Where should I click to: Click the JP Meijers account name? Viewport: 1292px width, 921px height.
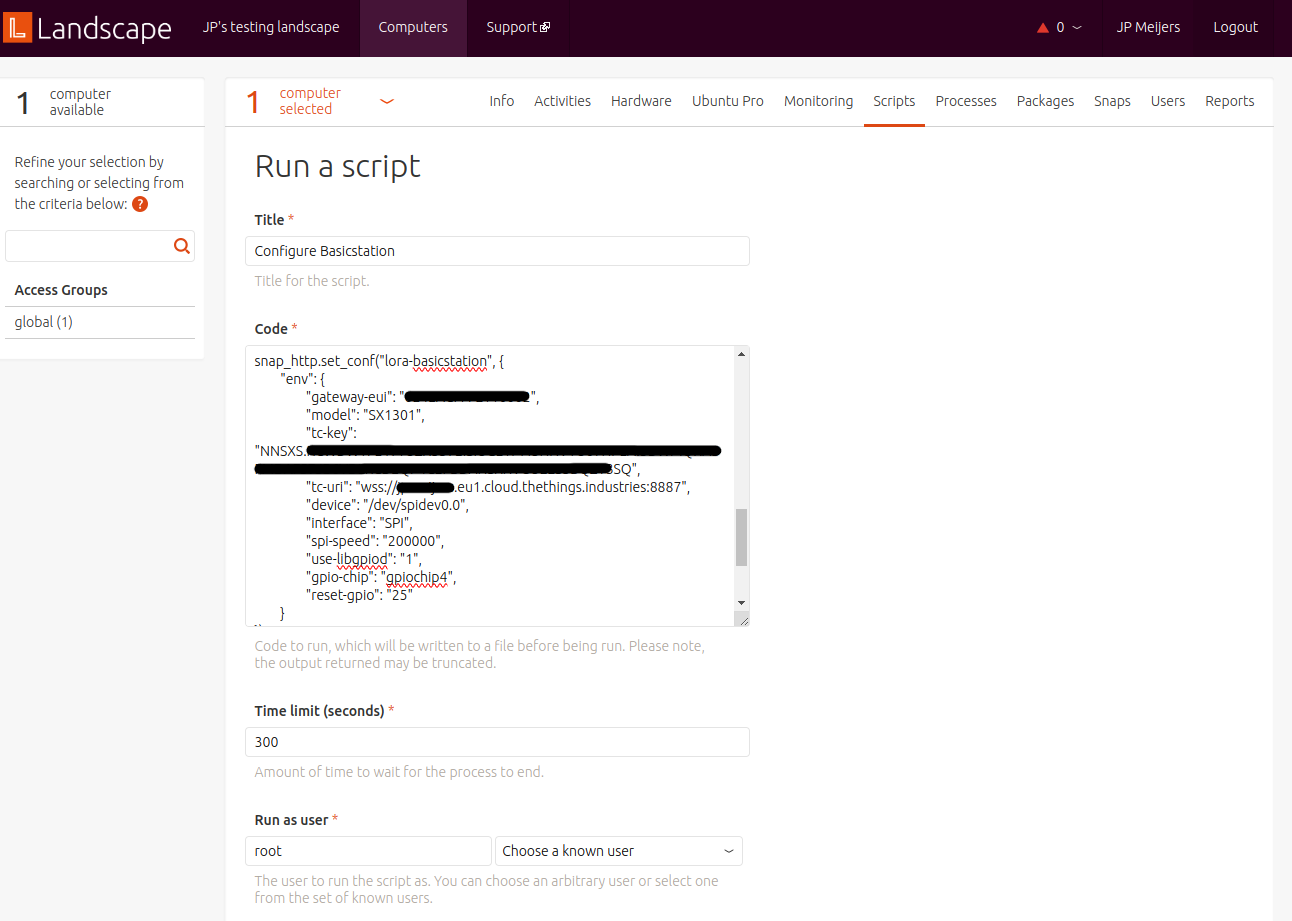pos(1148,27)
